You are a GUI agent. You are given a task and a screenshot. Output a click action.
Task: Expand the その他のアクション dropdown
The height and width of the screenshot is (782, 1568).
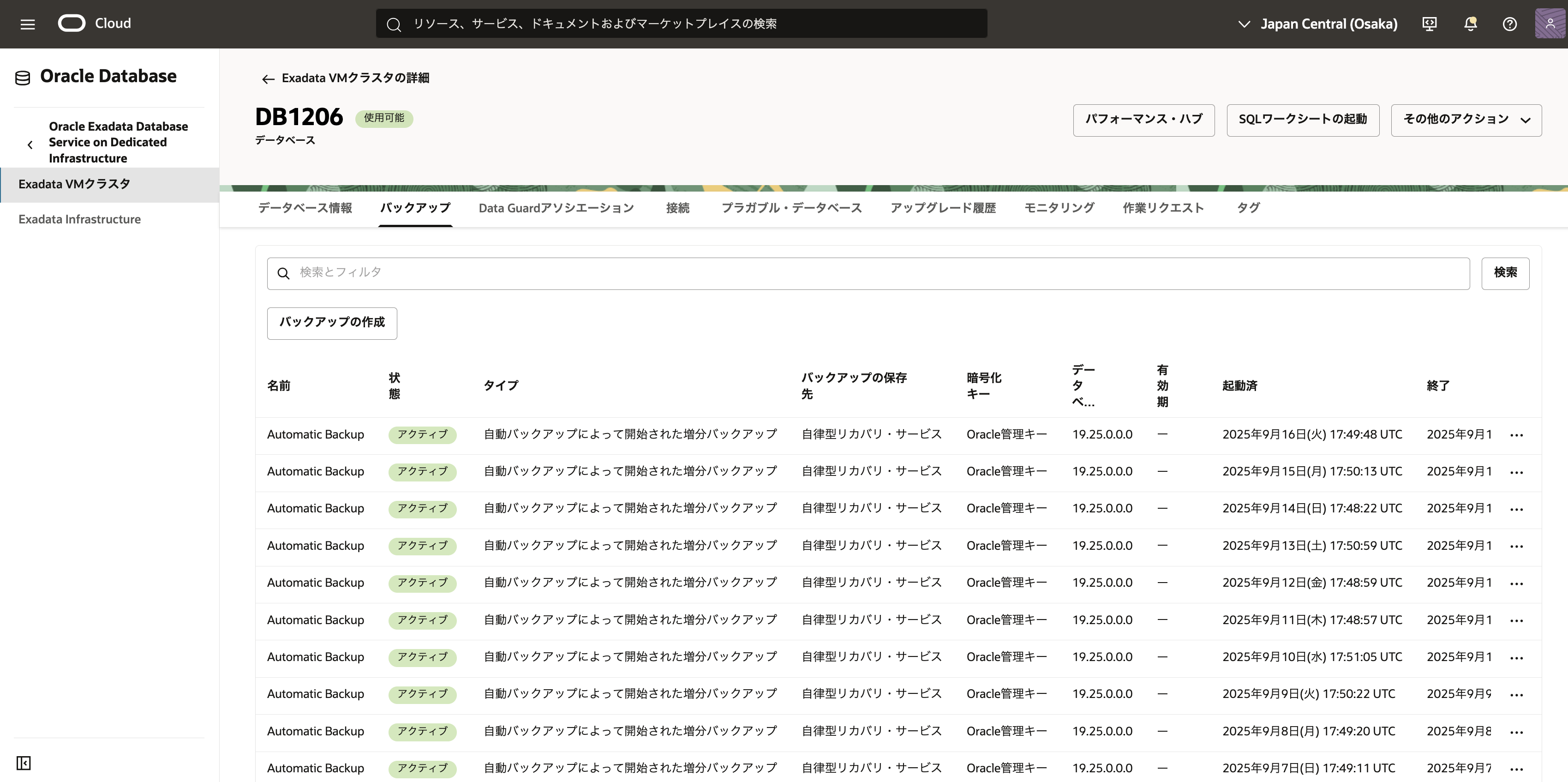pos(1466,120)
